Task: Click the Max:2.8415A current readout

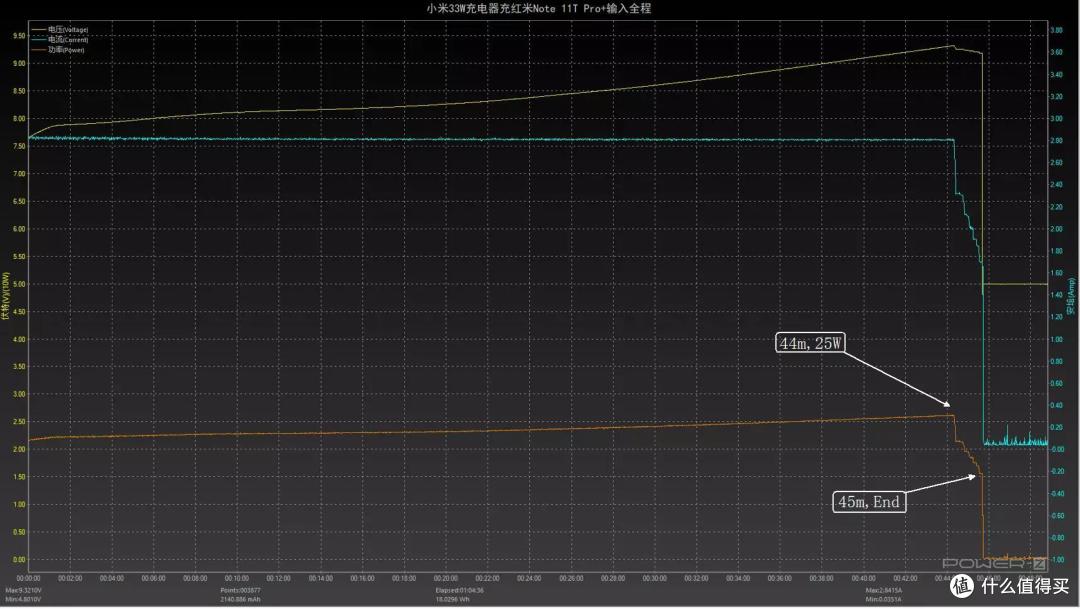Action: tap(884, 590)
